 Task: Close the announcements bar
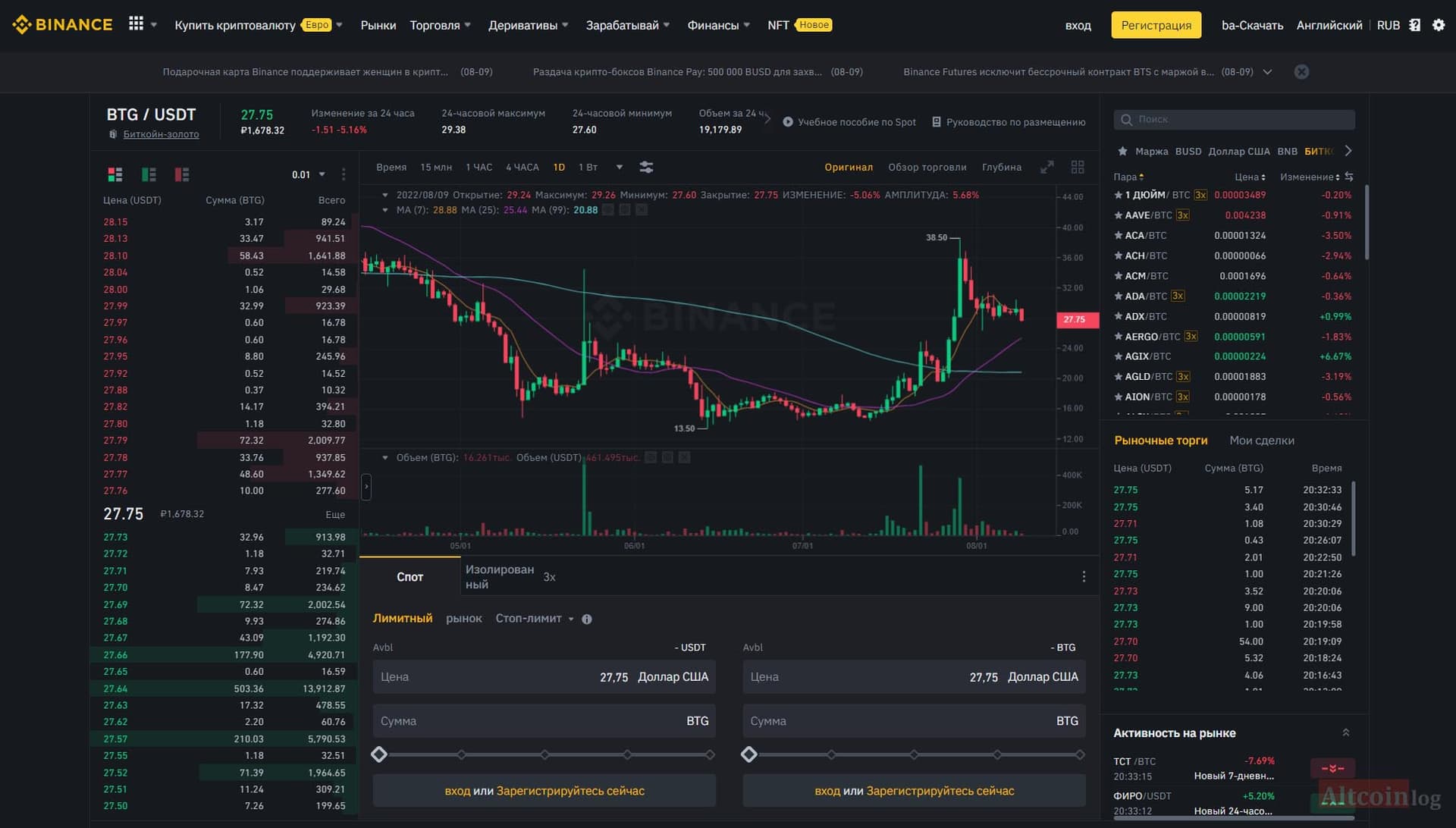[1301, 72]
